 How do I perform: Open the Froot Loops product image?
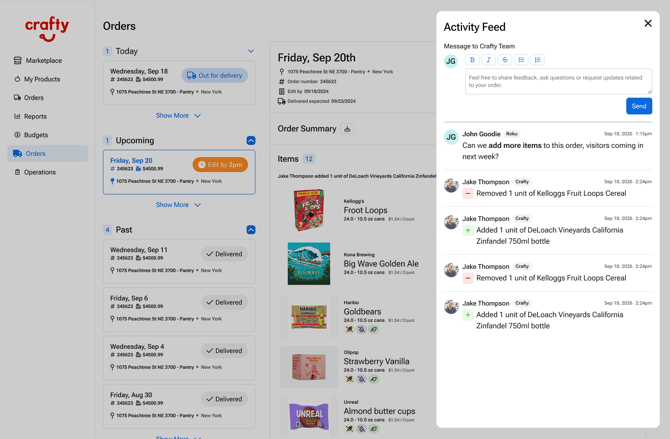coord(309,210)
